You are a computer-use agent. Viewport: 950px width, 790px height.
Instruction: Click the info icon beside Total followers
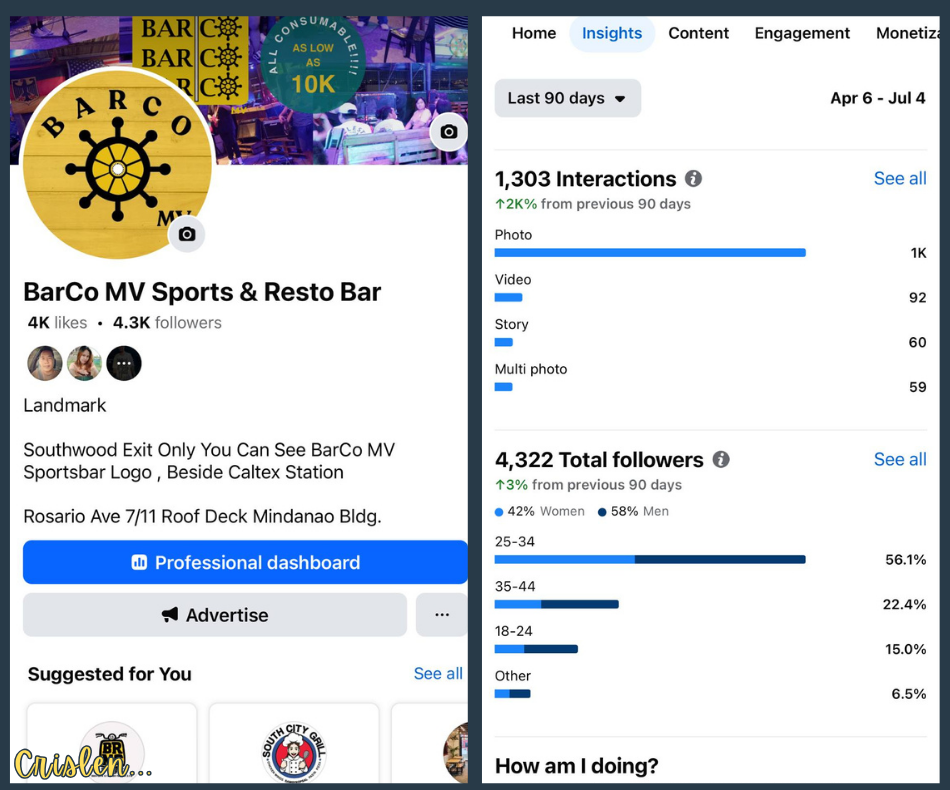[x=720, y=460]
